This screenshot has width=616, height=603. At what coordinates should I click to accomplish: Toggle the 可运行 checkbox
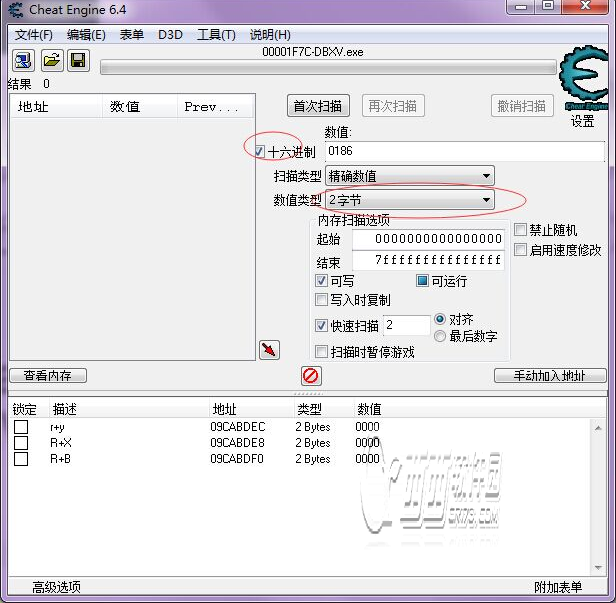point(422,280)
